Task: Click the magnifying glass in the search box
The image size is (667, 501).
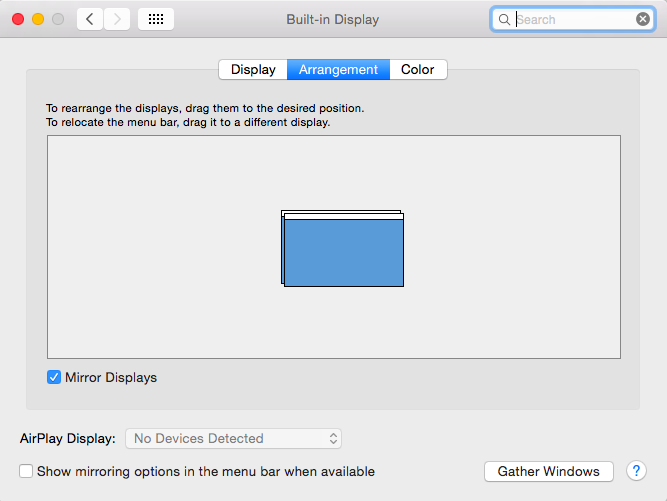Action: 504,19
